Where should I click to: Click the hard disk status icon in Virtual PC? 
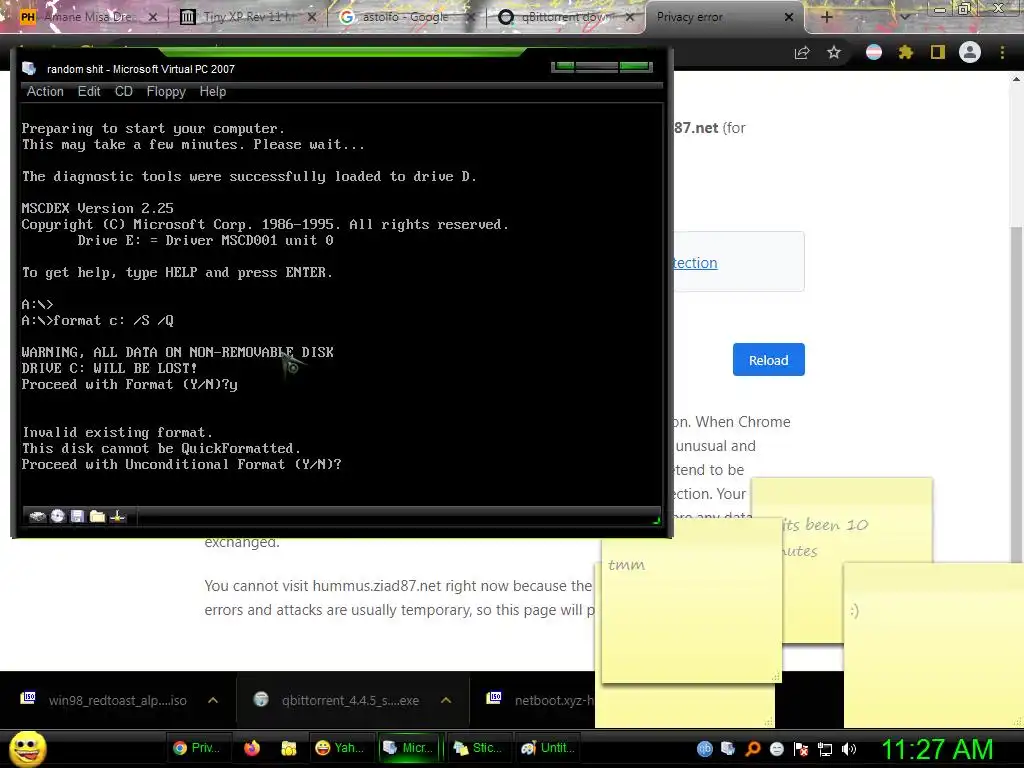tap(38, 517)
